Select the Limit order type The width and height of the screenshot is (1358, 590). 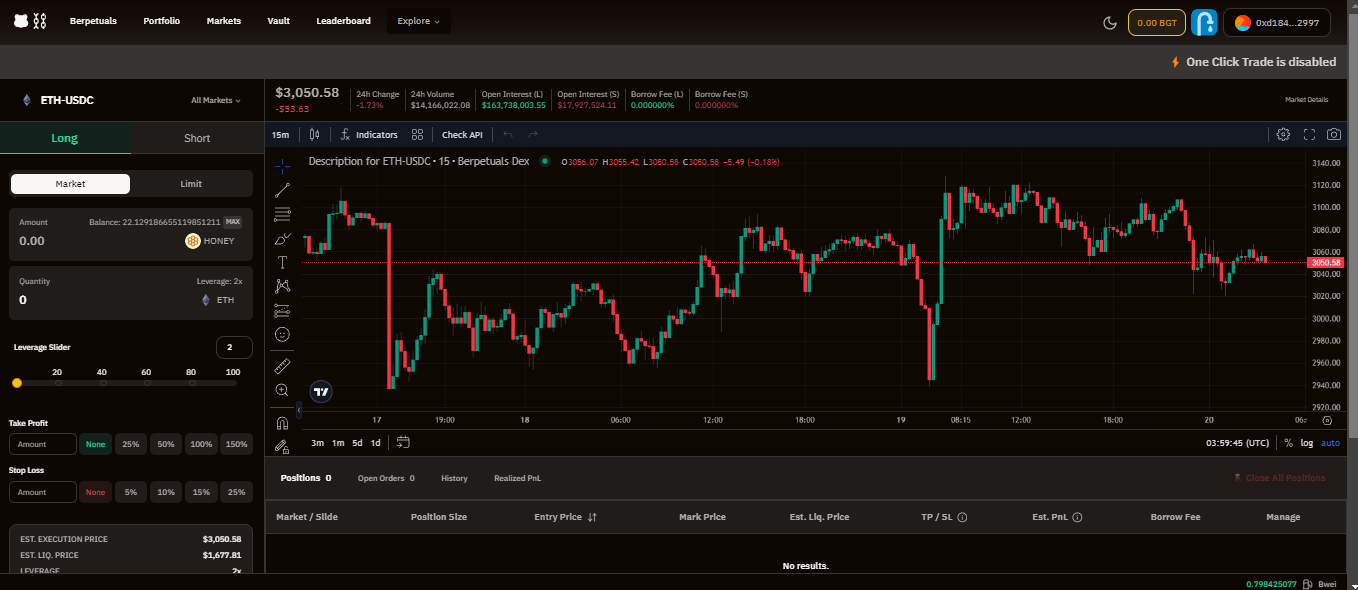[x=191, y=184]
